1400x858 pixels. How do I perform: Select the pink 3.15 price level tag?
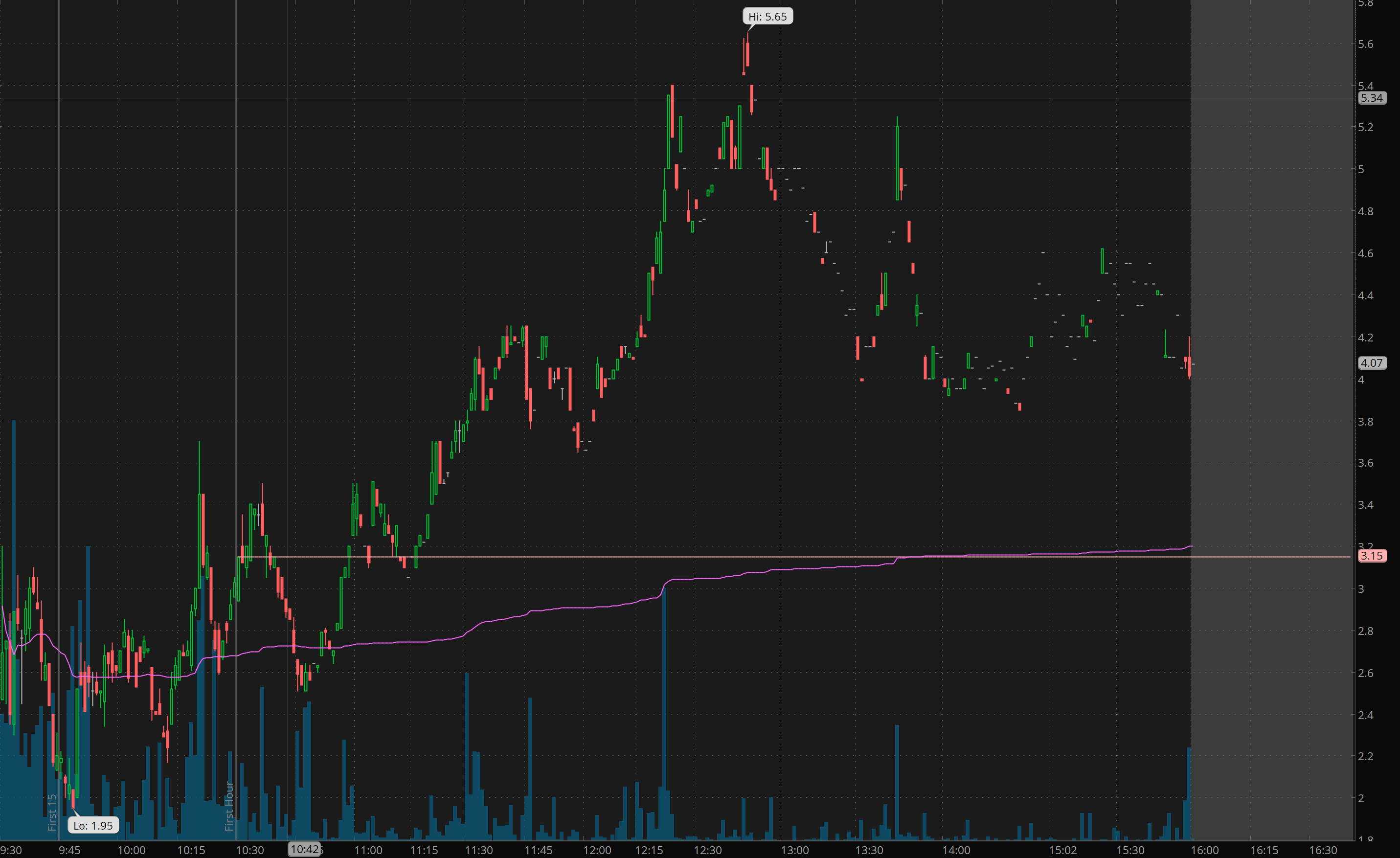[x=1372, y=556]
